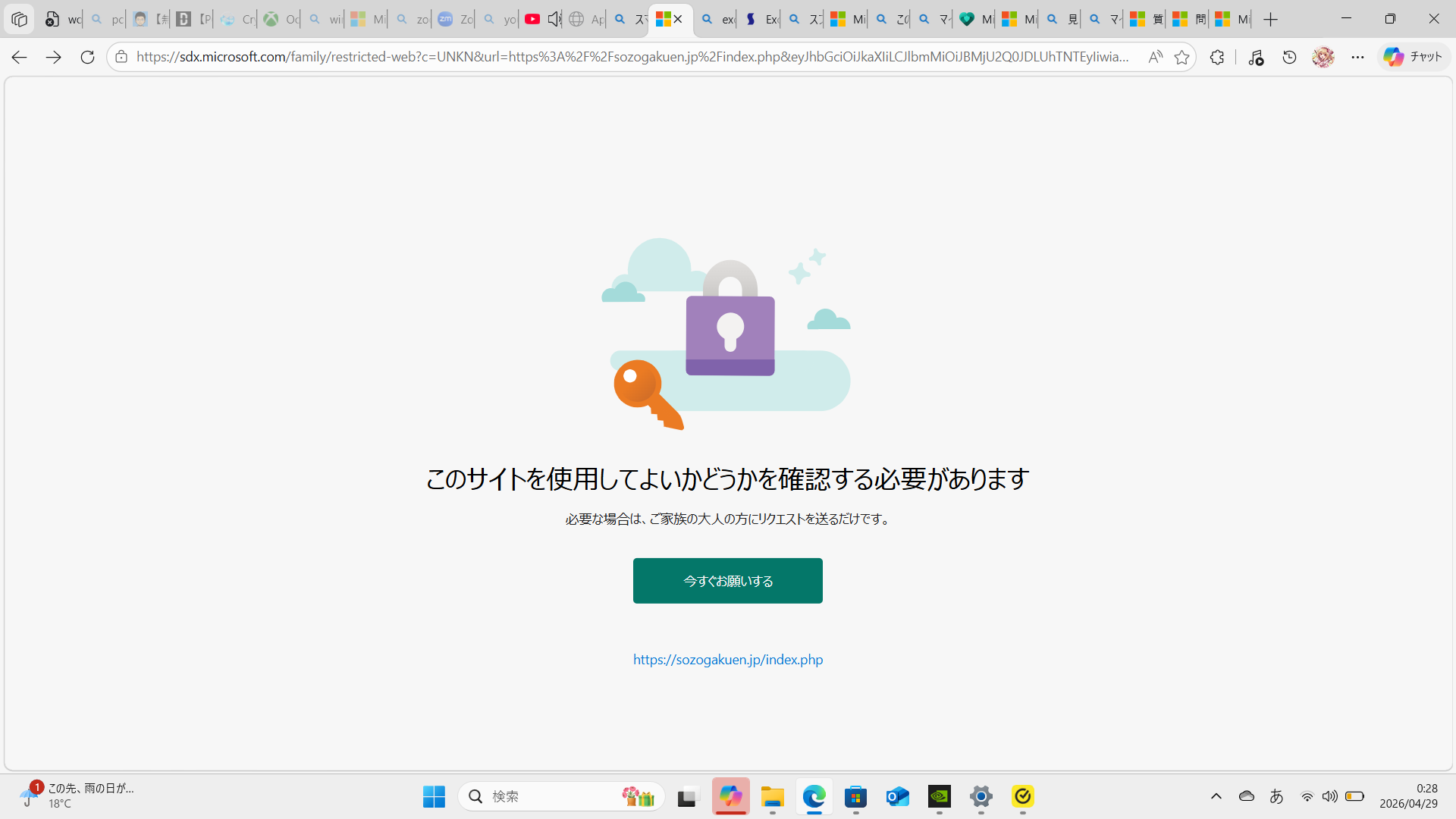Screen dimensions: 1456x819
Task: Open the browser history icon
Action: (1289, 57)
